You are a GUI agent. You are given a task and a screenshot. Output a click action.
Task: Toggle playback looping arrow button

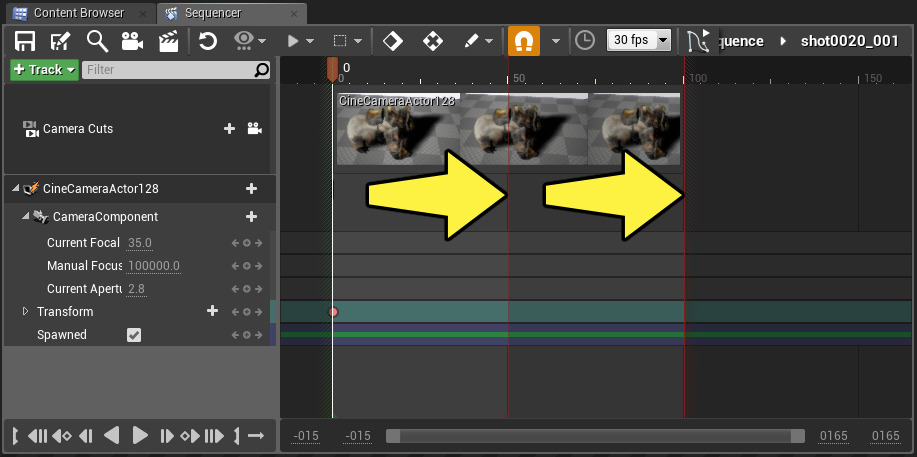tap(255, 435)
